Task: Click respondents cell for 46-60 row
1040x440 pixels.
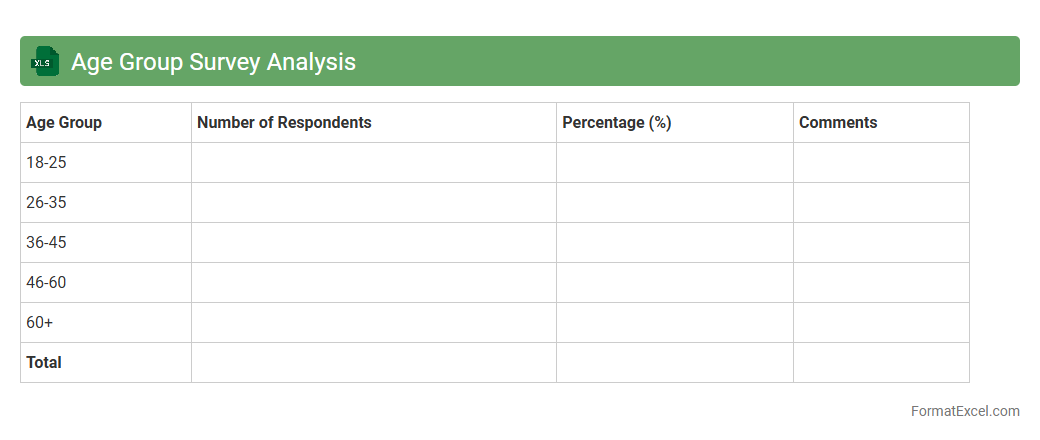Action: pos(373,283)
